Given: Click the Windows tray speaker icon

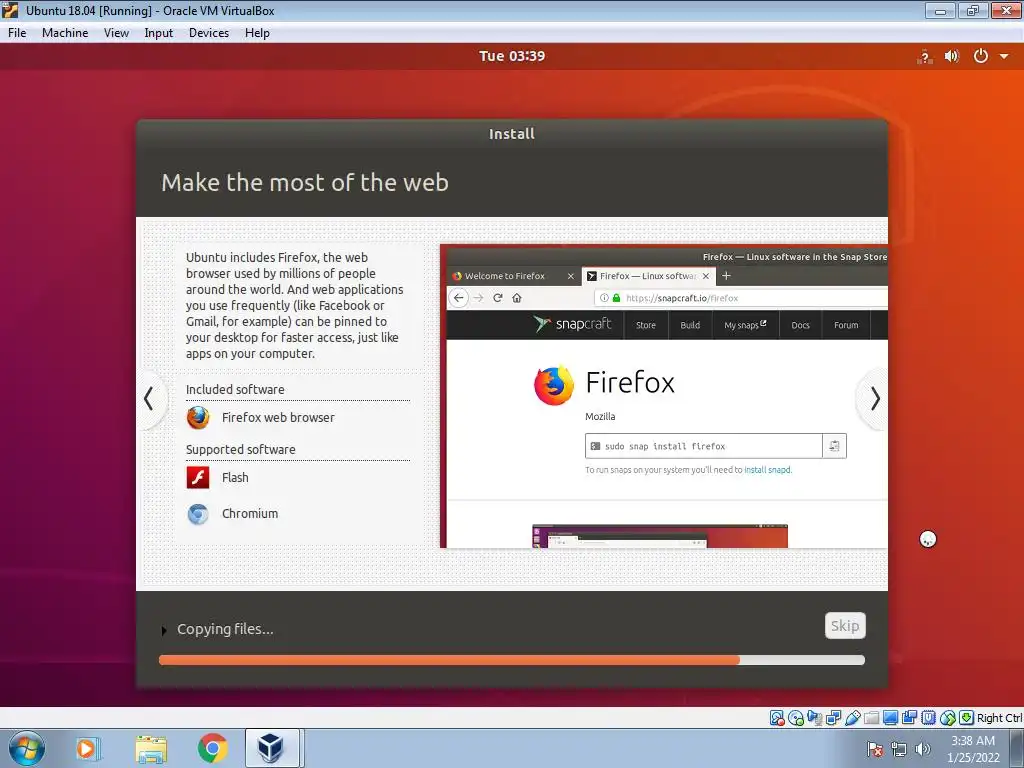Looking at the screenshot, I should click(922, 749).
